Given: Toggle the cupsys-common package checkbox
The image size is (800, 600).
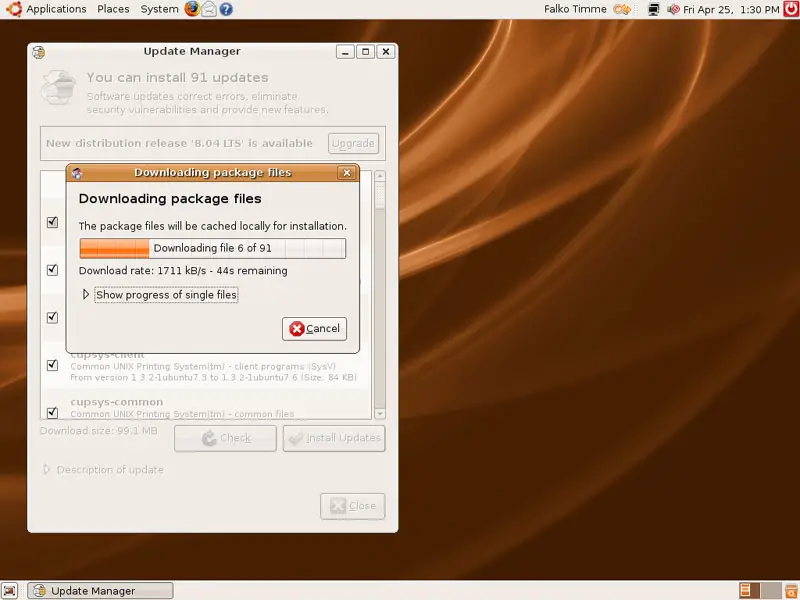Looking at the screenshot, I should point(52,412).
